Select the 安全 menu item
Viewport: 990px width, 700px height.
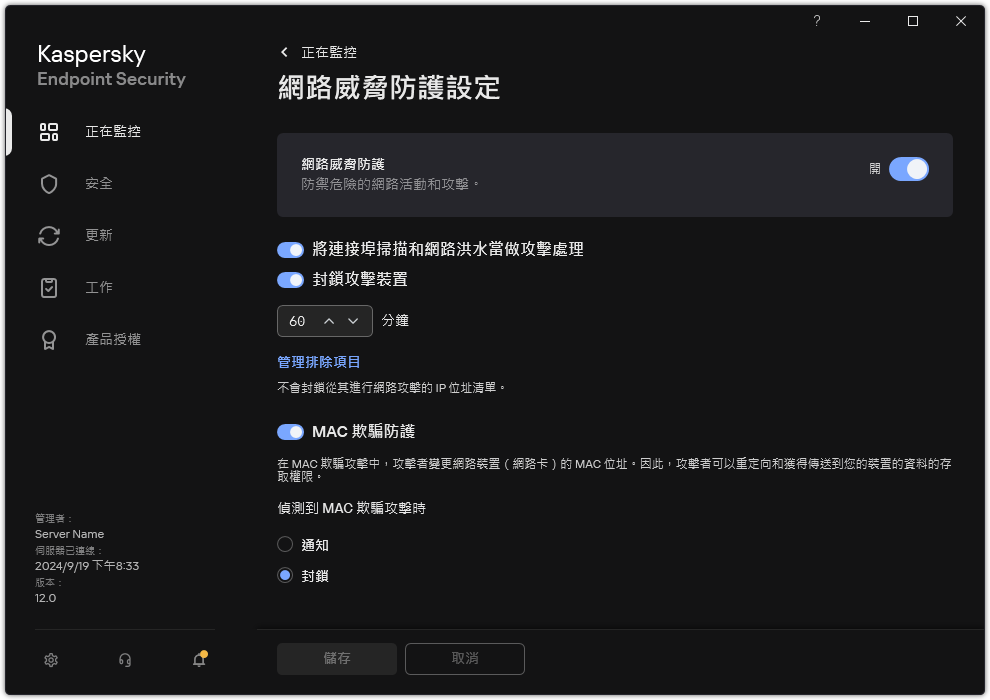coord(99,184)
